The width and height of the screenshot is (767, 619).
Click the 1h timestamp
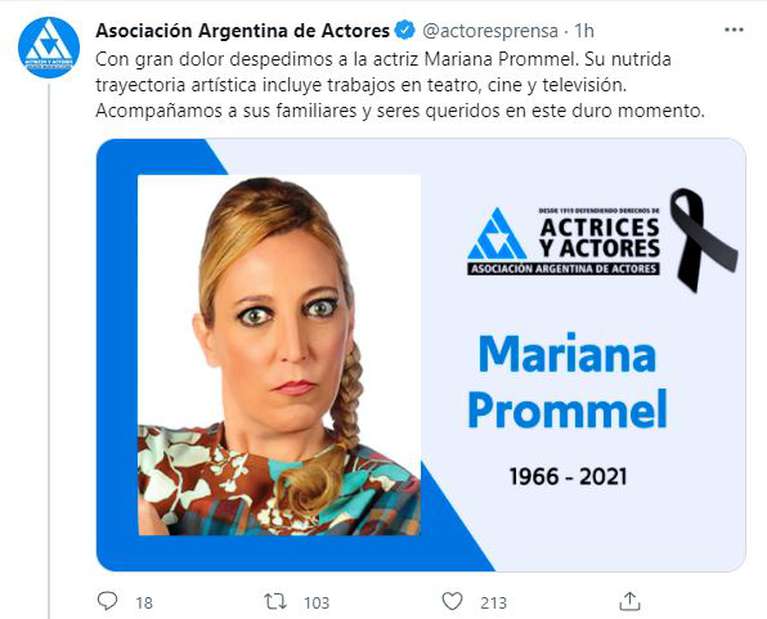tap(584, 31)
